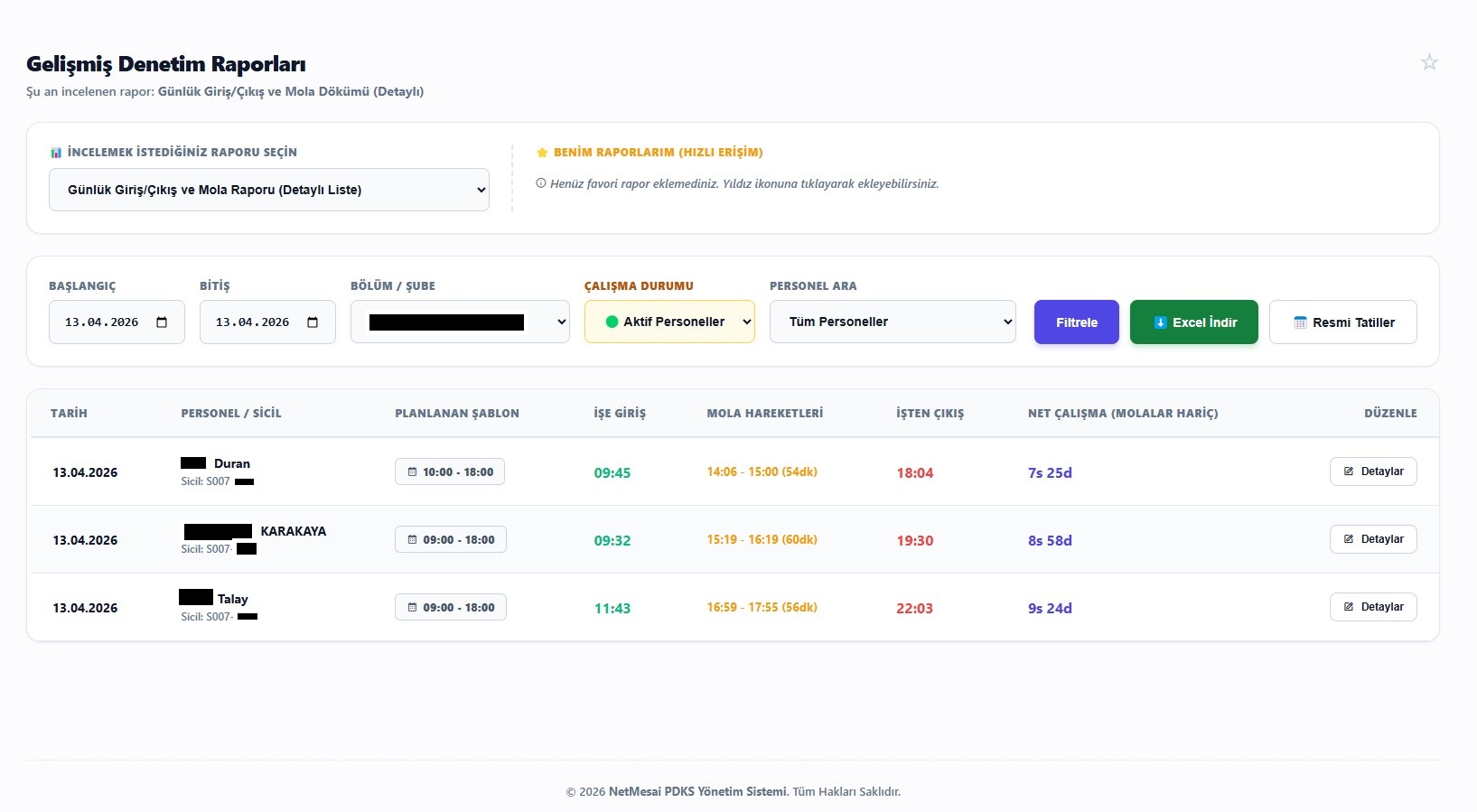Click the Başlangıç date input field
Screen dimensions: 1477x812
click(x=117, y=322)
